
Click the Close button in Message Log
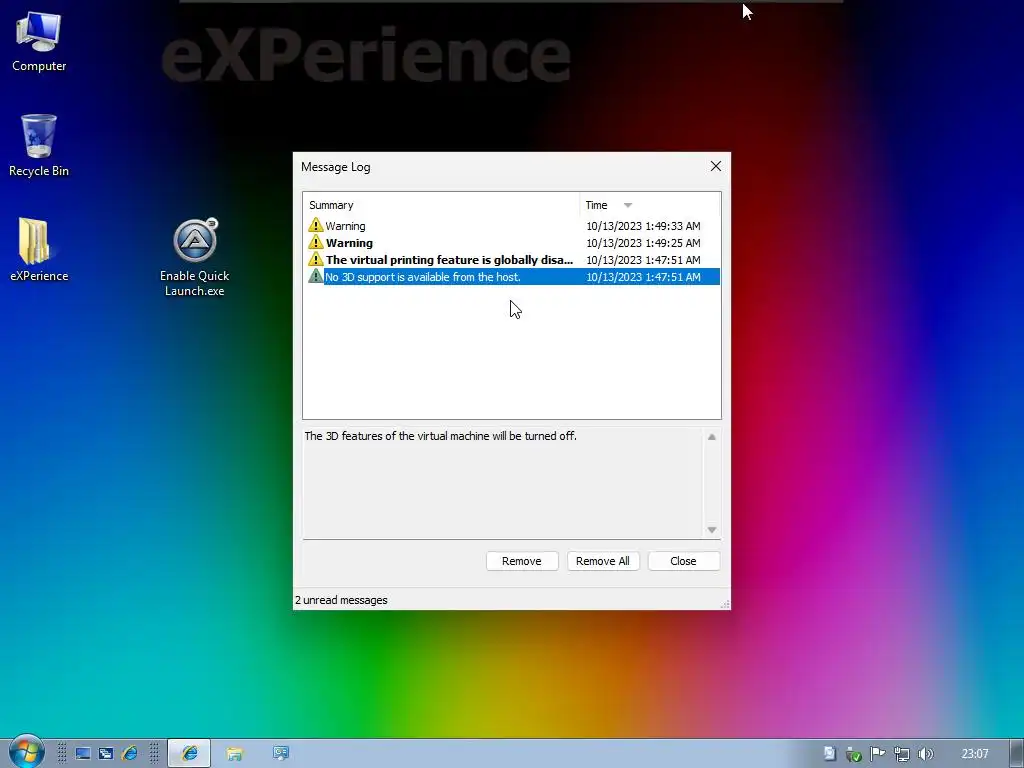(x=684, y=561)
